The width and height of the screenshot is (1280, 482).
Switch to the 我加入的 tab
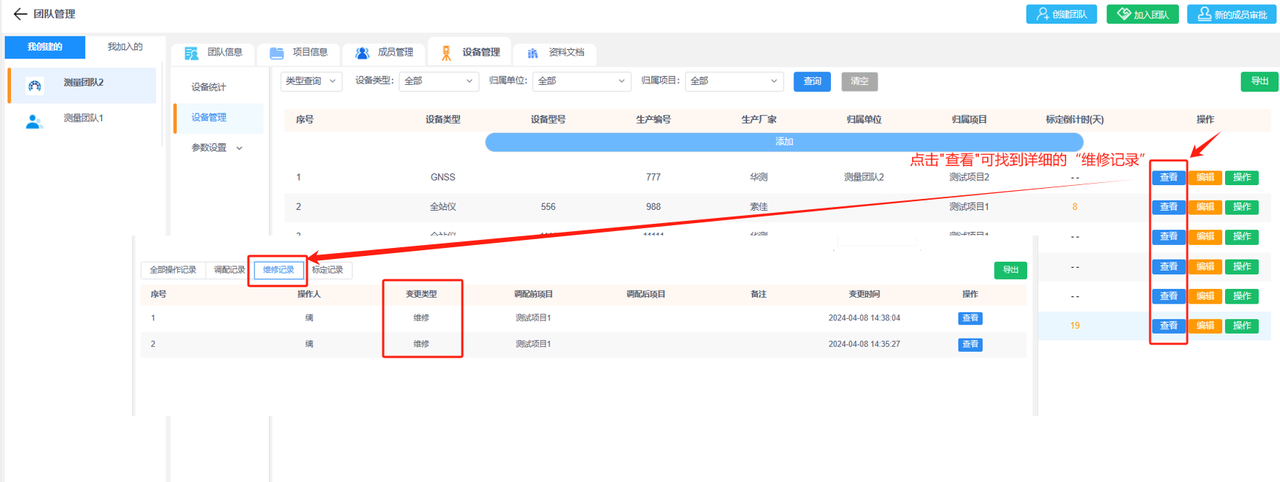125,47
